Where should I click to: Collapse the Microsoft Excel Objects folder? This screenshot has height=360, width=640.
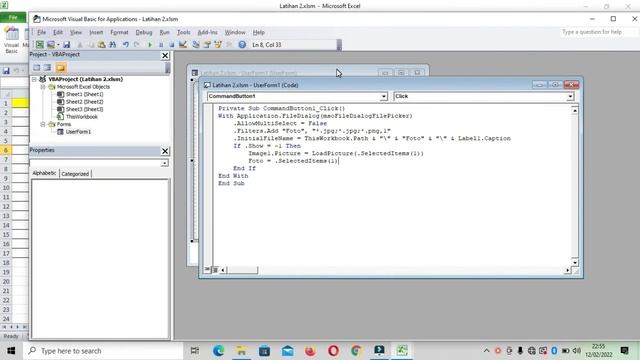43,87
